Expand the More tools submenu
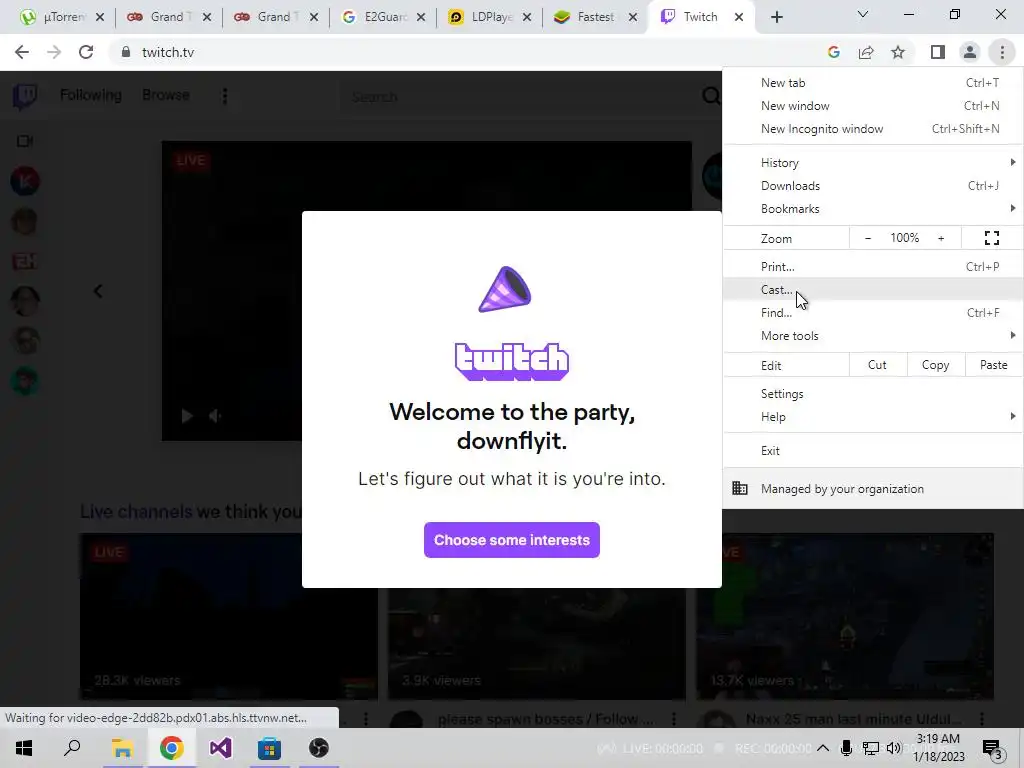 tap(872, 336)
